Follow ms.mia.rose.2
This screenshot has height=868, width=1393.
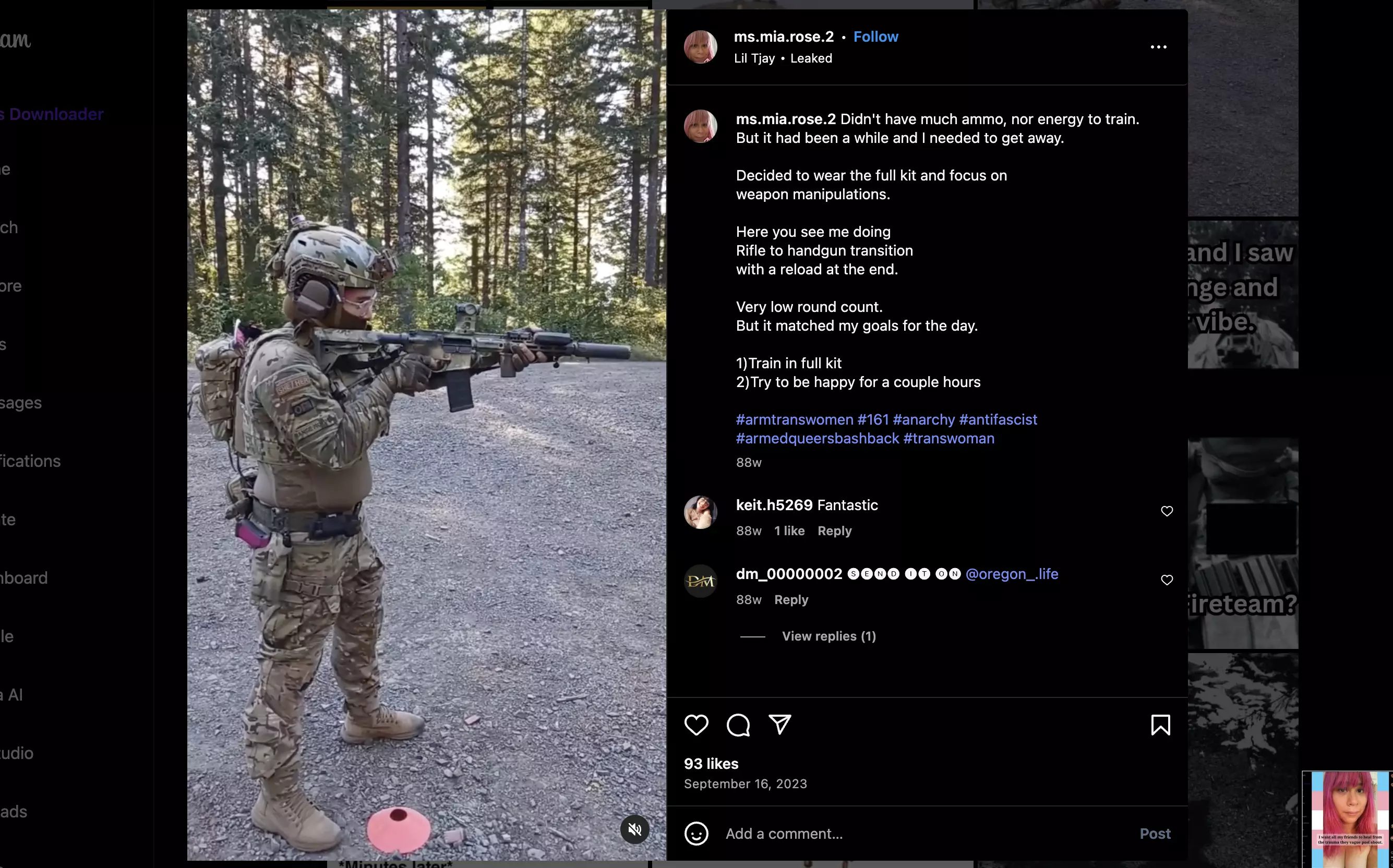(875, 37)
